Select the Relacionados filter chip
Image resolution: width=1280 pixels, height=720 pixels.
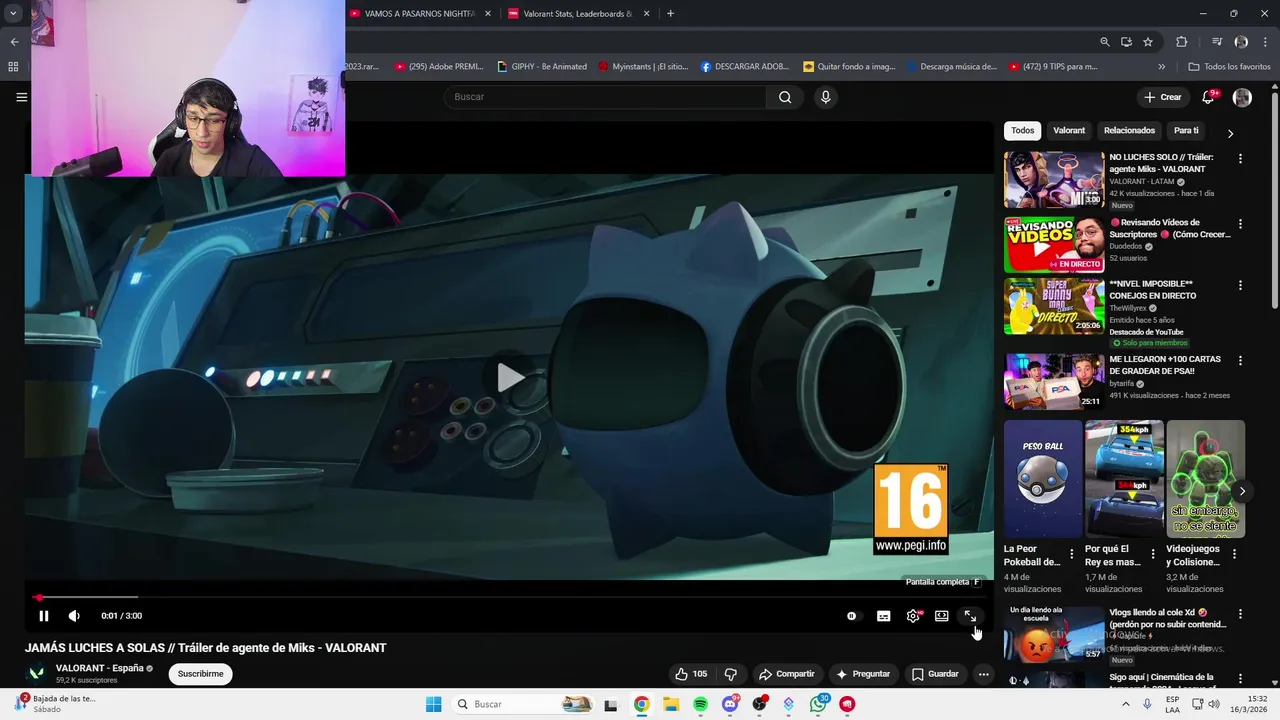click(1129, 131)
